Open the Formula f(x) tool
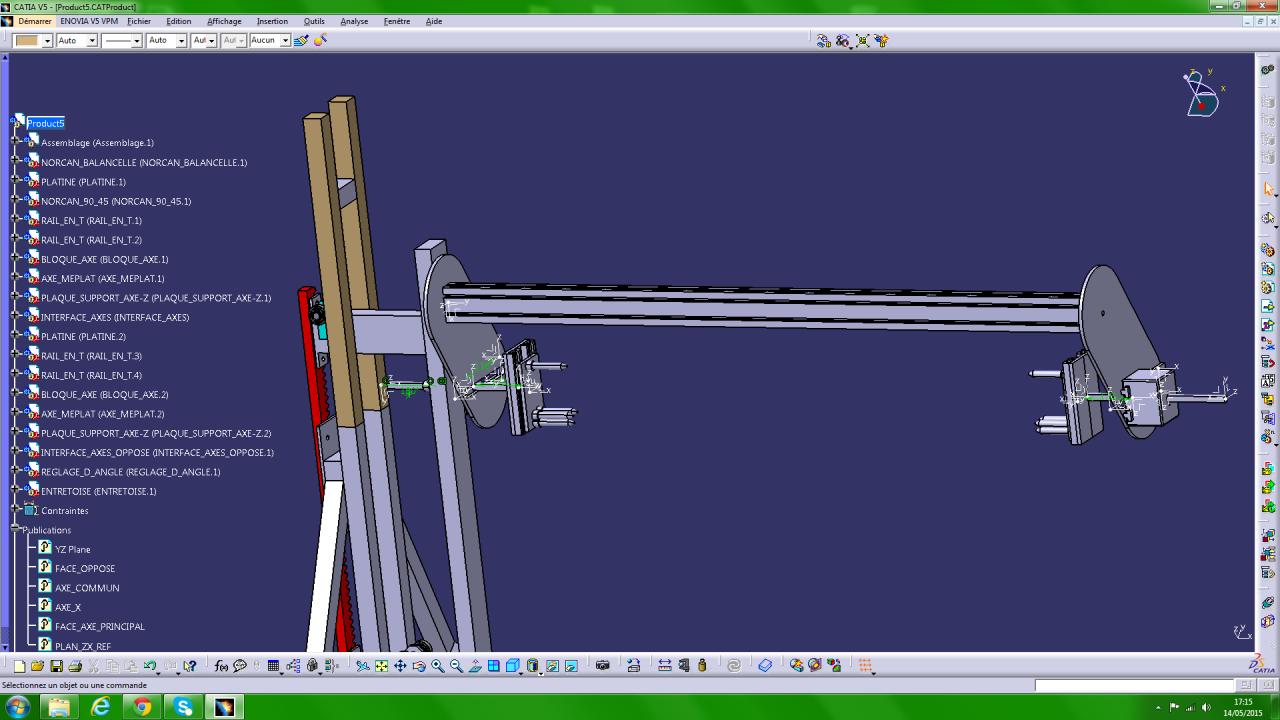Viewport: 1280px width, 720px height. (x=221, y=666)
